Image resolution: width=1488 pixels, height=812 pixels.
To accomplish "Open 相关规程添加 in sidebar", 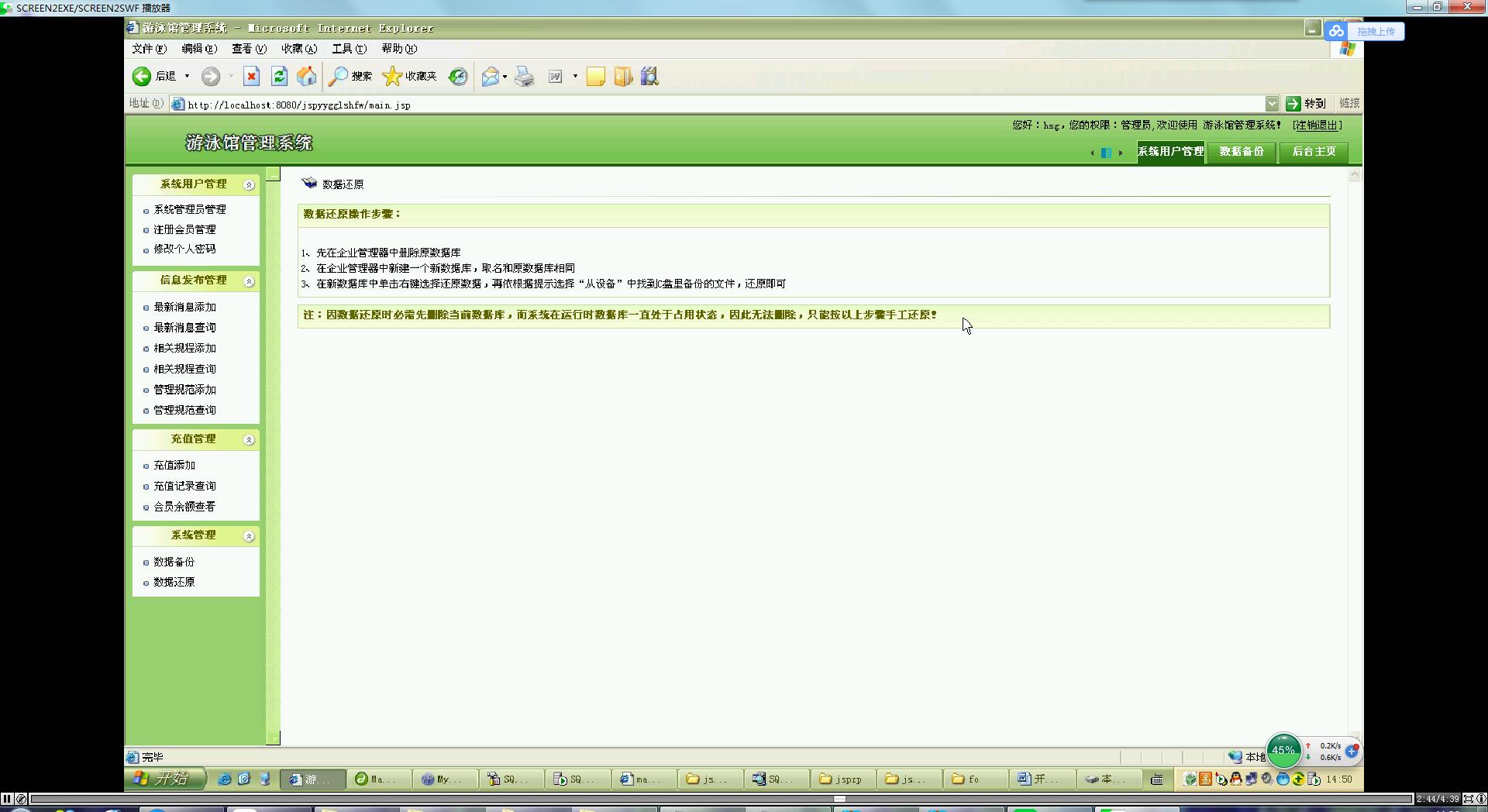I will pos(184,348).
